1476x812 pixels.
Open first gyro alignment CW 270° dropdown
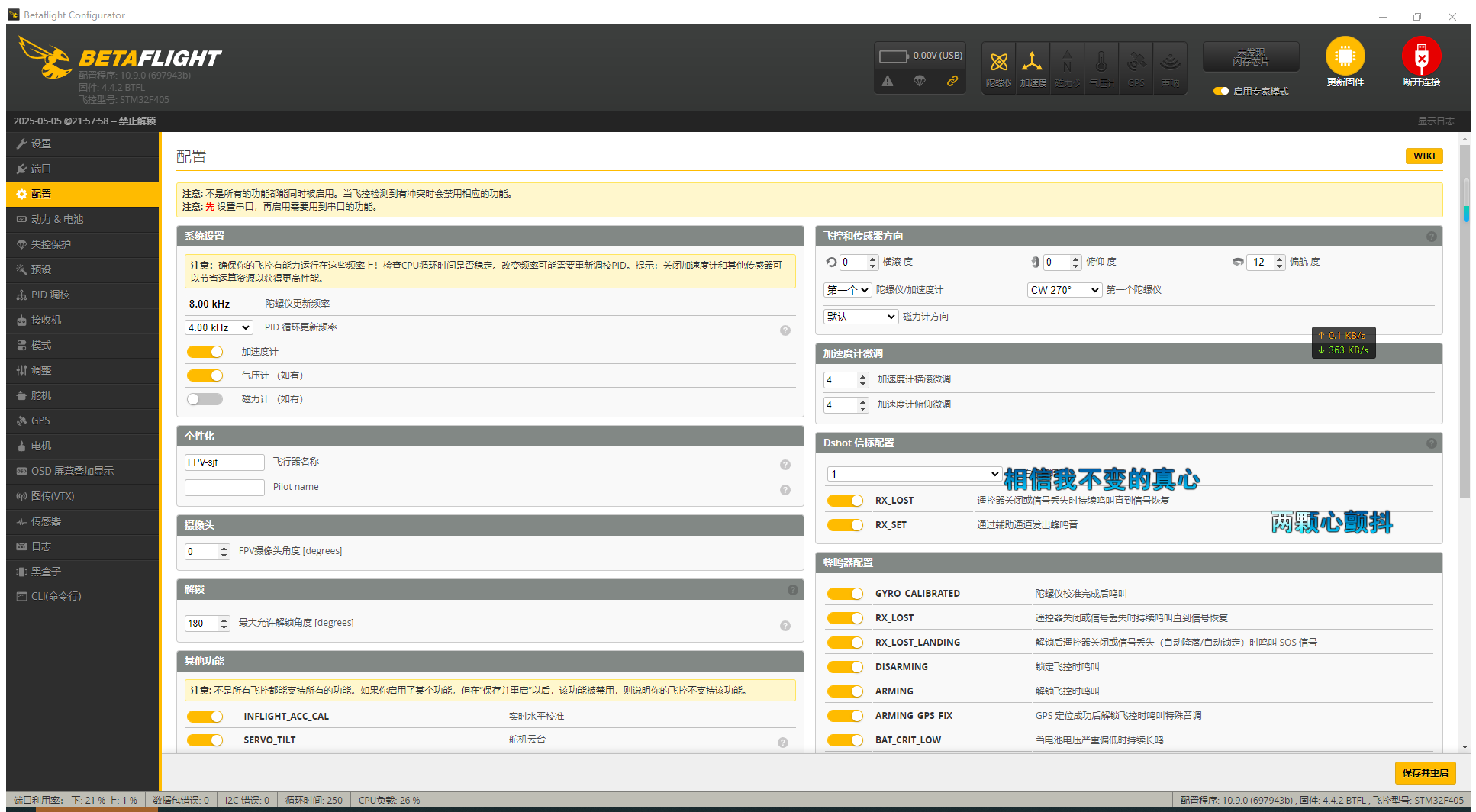coord(1065,290)
